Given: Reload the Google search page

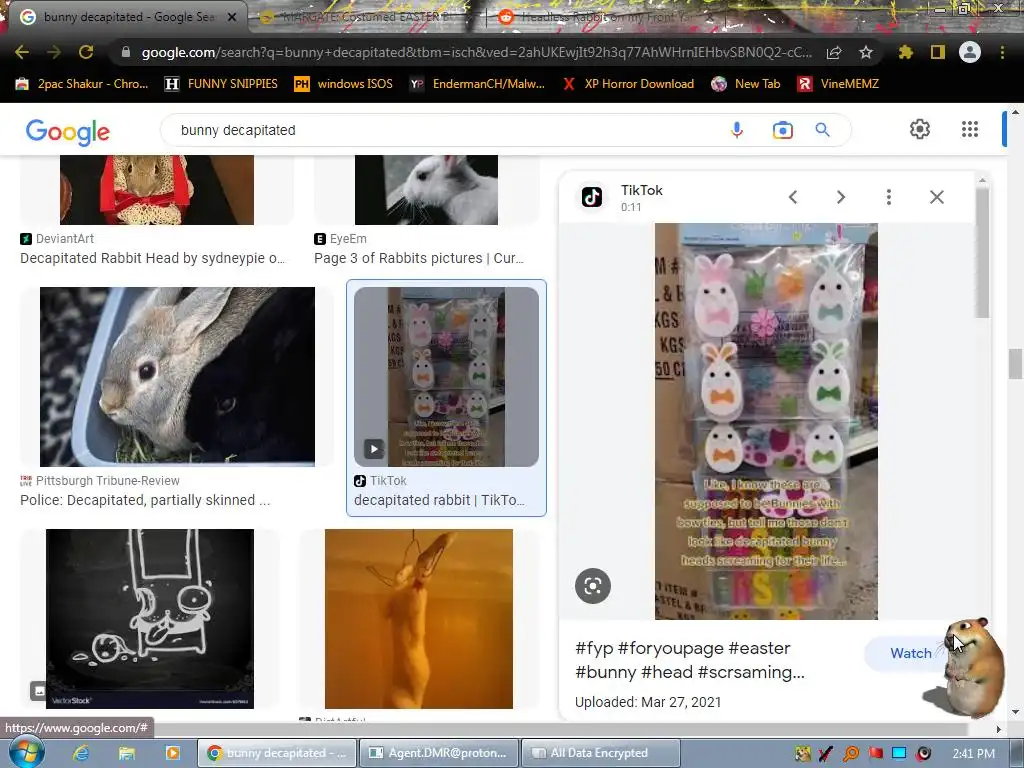Looking at the screenshot, I should (x=86, y=52).
